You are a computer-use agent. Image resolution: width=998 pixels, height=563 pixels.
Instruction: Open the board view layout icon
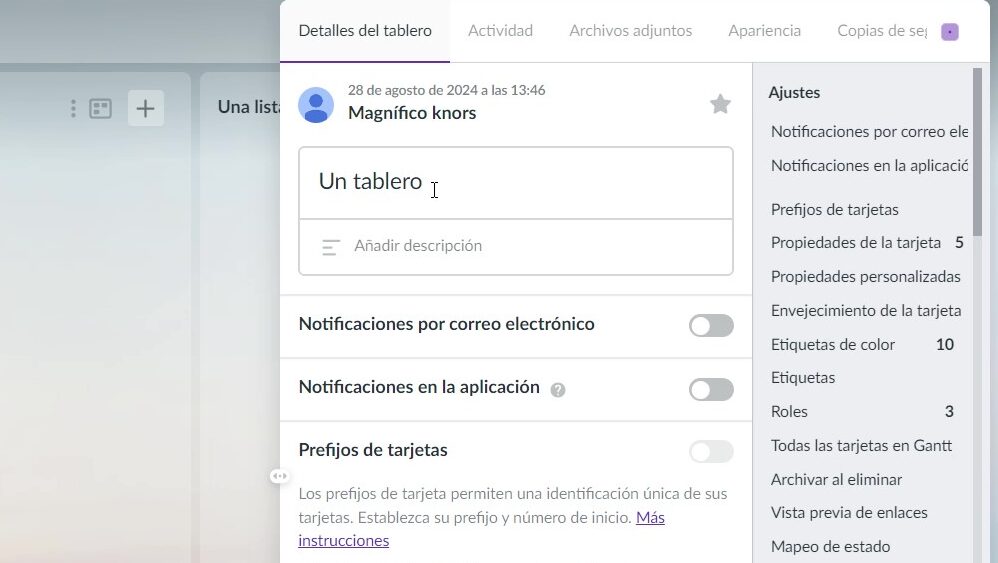coord(101,109)
